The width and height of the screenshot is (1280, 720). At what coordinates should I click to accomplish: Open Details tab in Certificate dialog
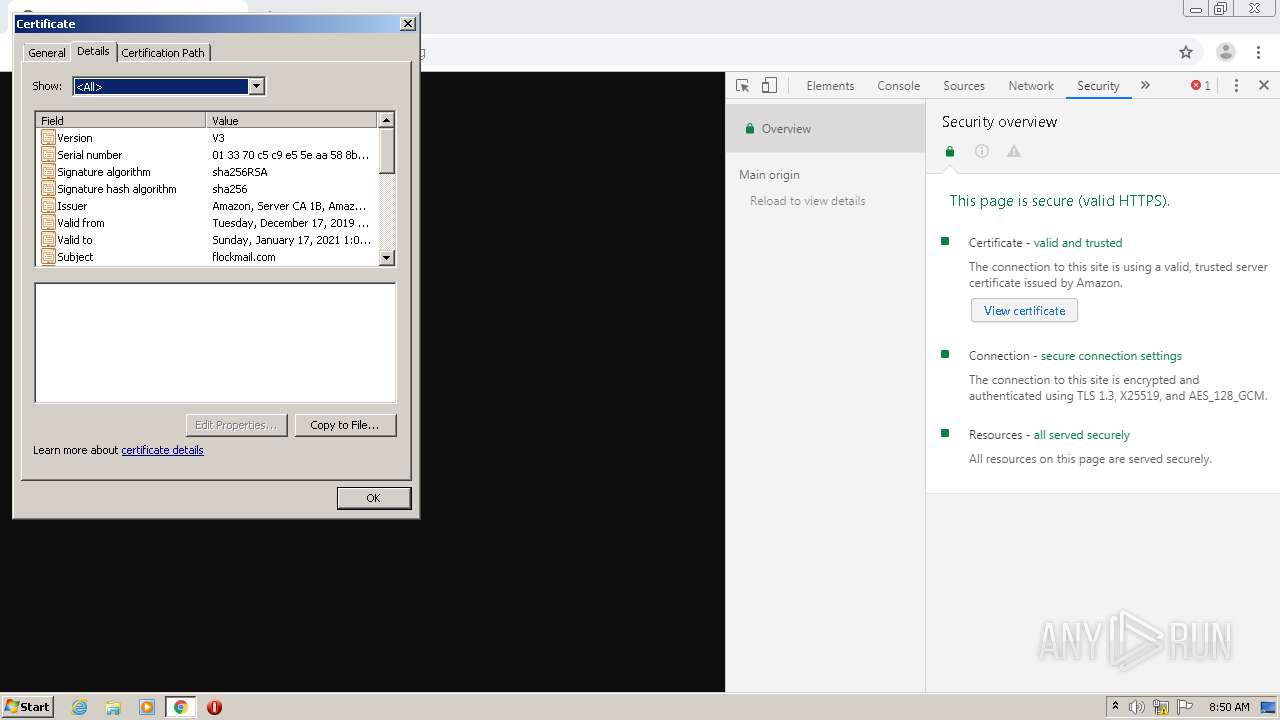93,51
